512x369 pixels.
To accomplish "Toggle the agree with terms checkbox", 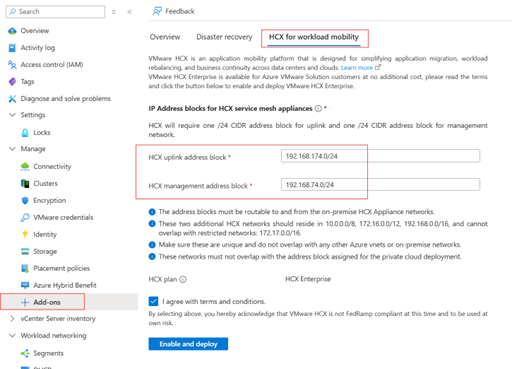I will (153, 301).
